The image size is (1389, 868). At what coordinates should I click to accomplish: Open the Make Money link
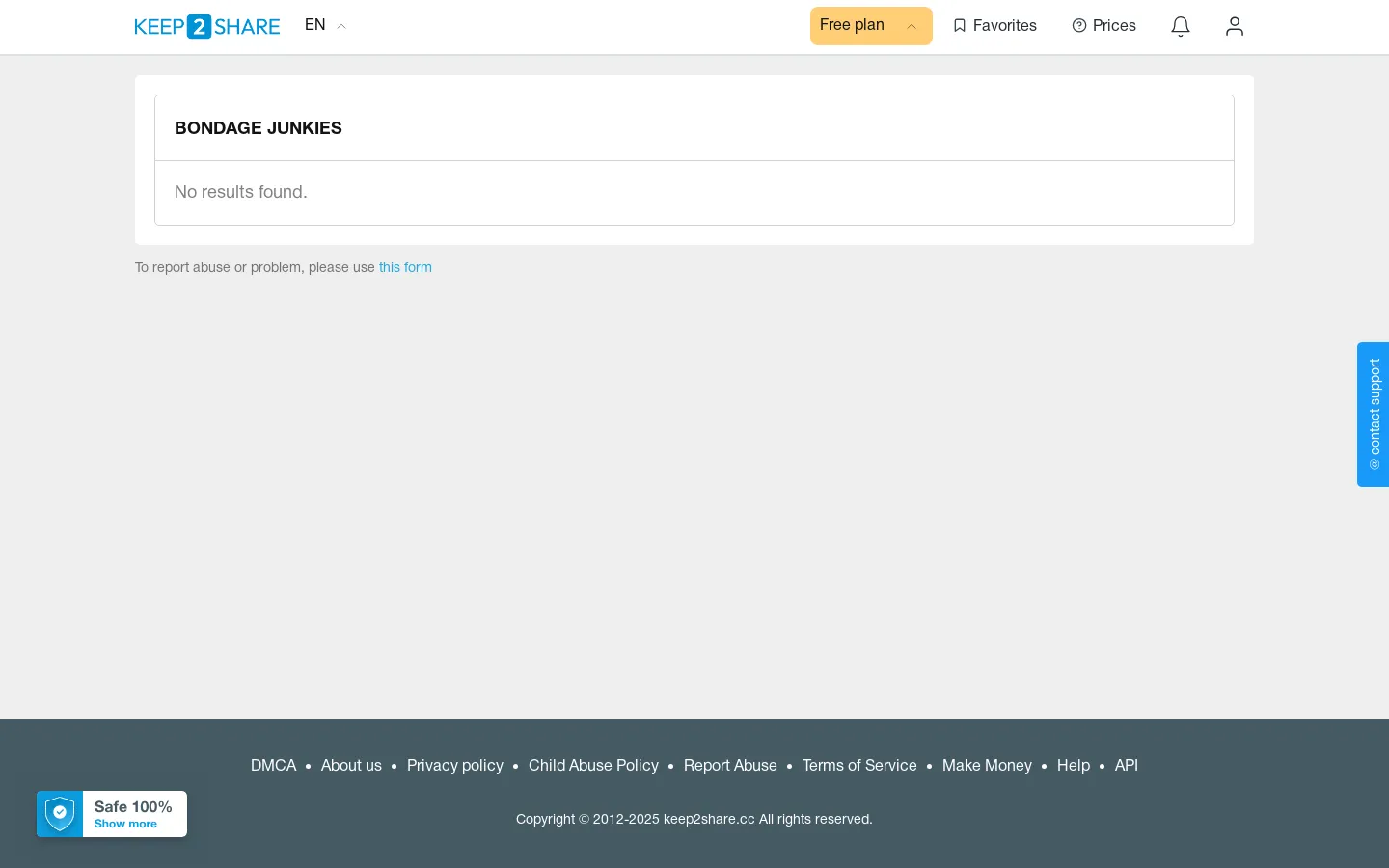point(987,766)
